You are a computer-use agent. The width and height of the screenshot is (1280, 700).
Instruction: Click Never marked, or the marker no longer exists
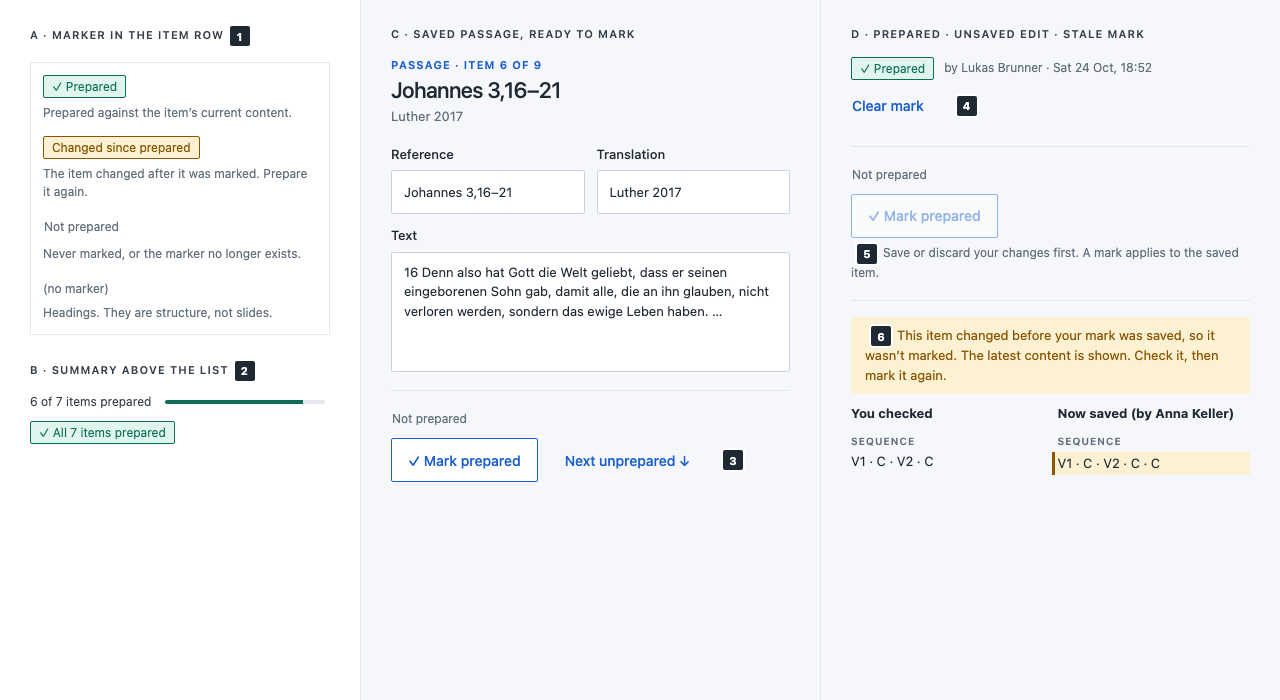[x=172, y=254]
